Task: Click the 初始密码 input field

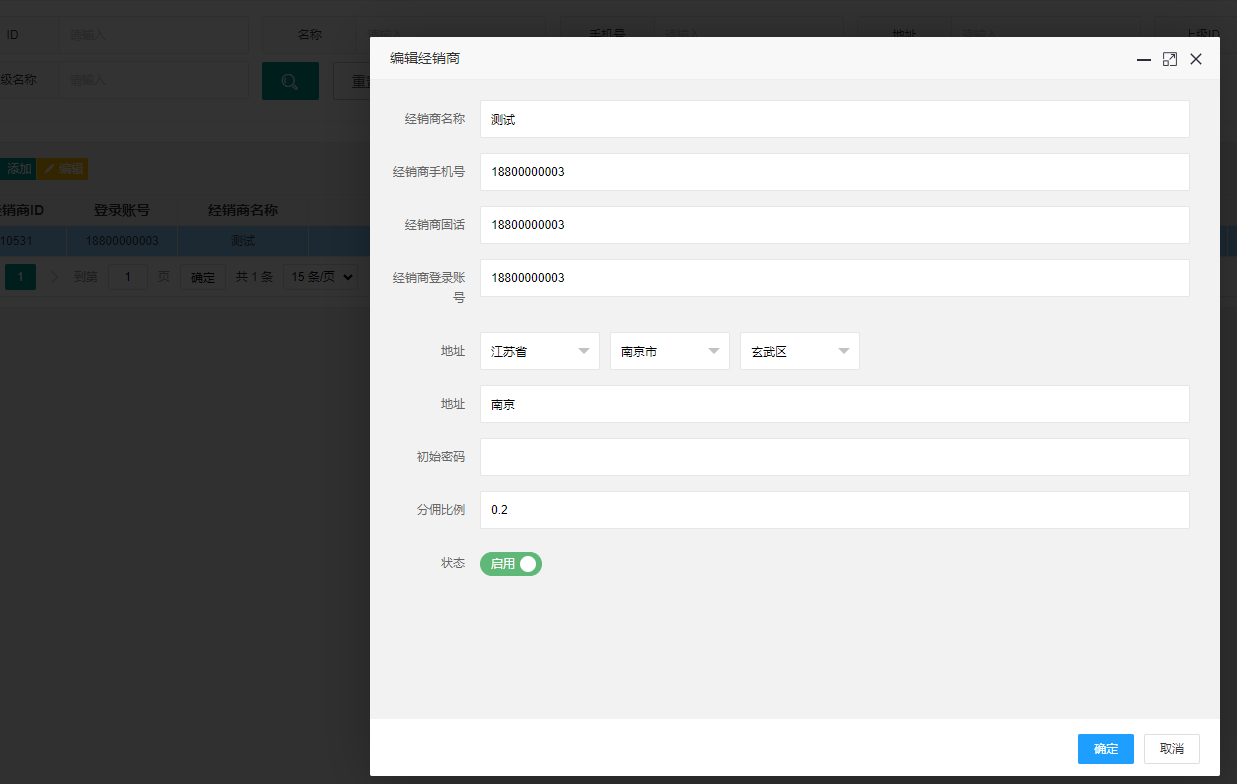Action: pyautogui.click(x=835, y=457)
